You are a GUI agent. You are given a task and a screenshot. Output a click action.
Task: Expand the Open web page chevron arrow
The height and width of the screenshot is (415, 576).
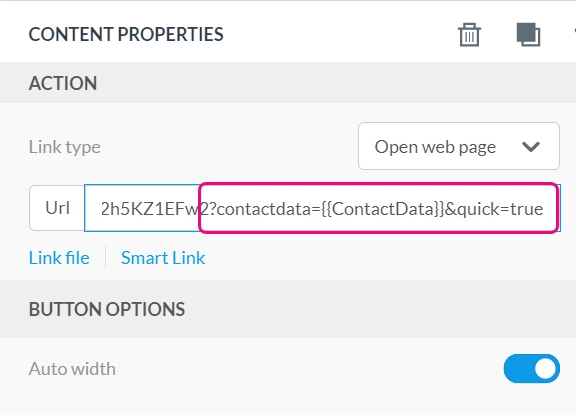click(531, 147)
